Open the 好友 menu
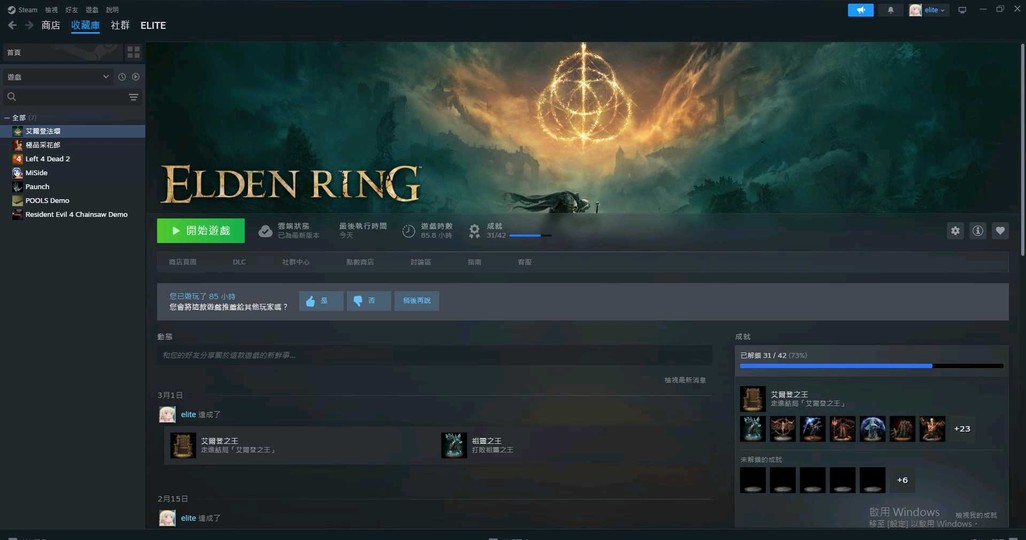The height and width of the screenshot is (540, 1026). tap(71, 10)
